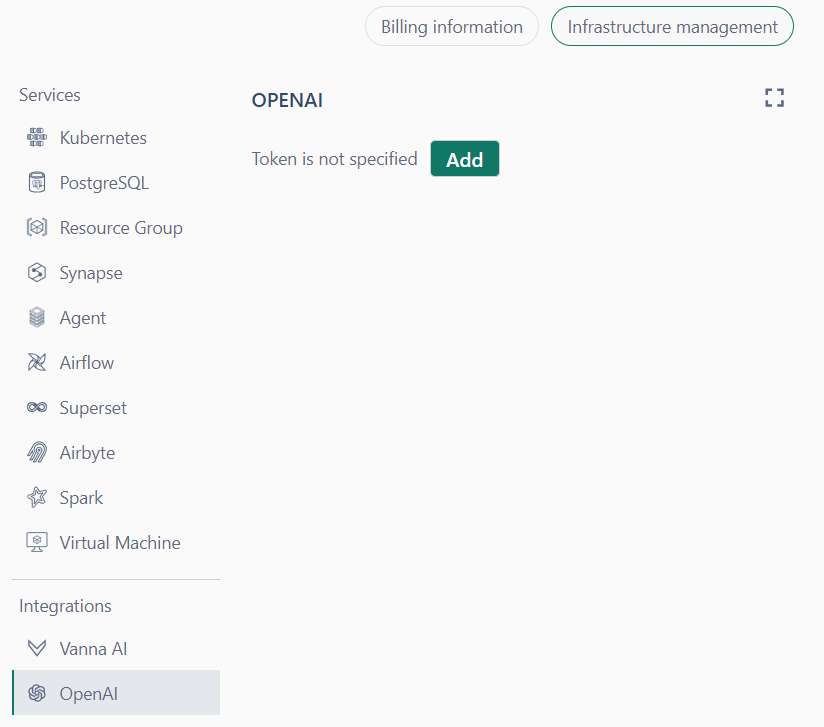Switch to the Billing information tab

point(452,26)
